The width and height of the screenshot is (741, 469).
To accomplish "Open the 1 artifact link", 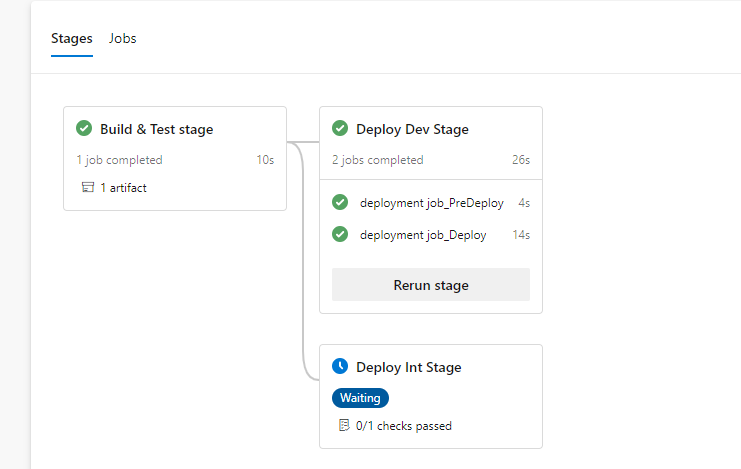I will click(x=123, y=187).
